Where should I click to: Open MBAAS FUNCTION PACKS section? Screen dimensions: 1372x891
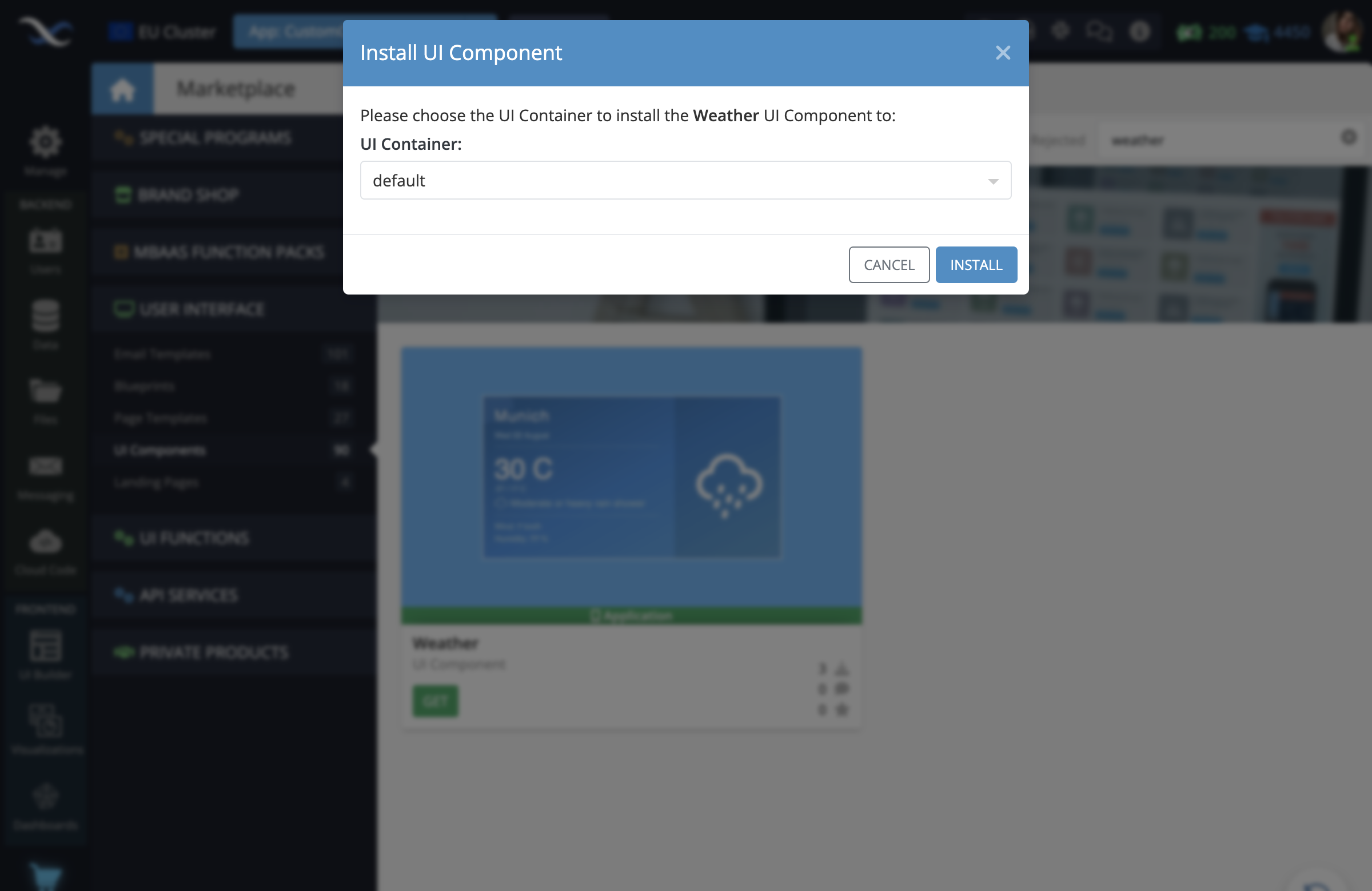[x=229, y=252]
